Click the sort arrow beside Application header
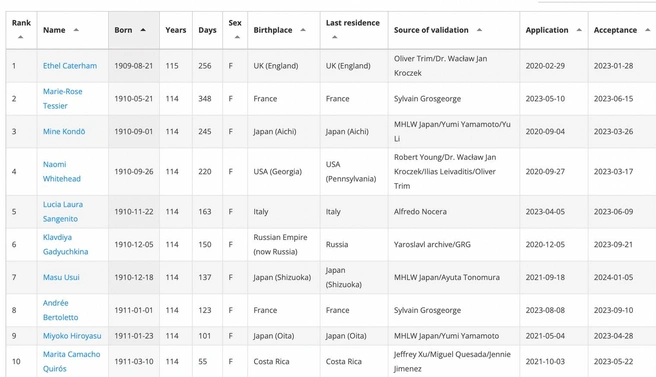 click(x=579, y=30)
